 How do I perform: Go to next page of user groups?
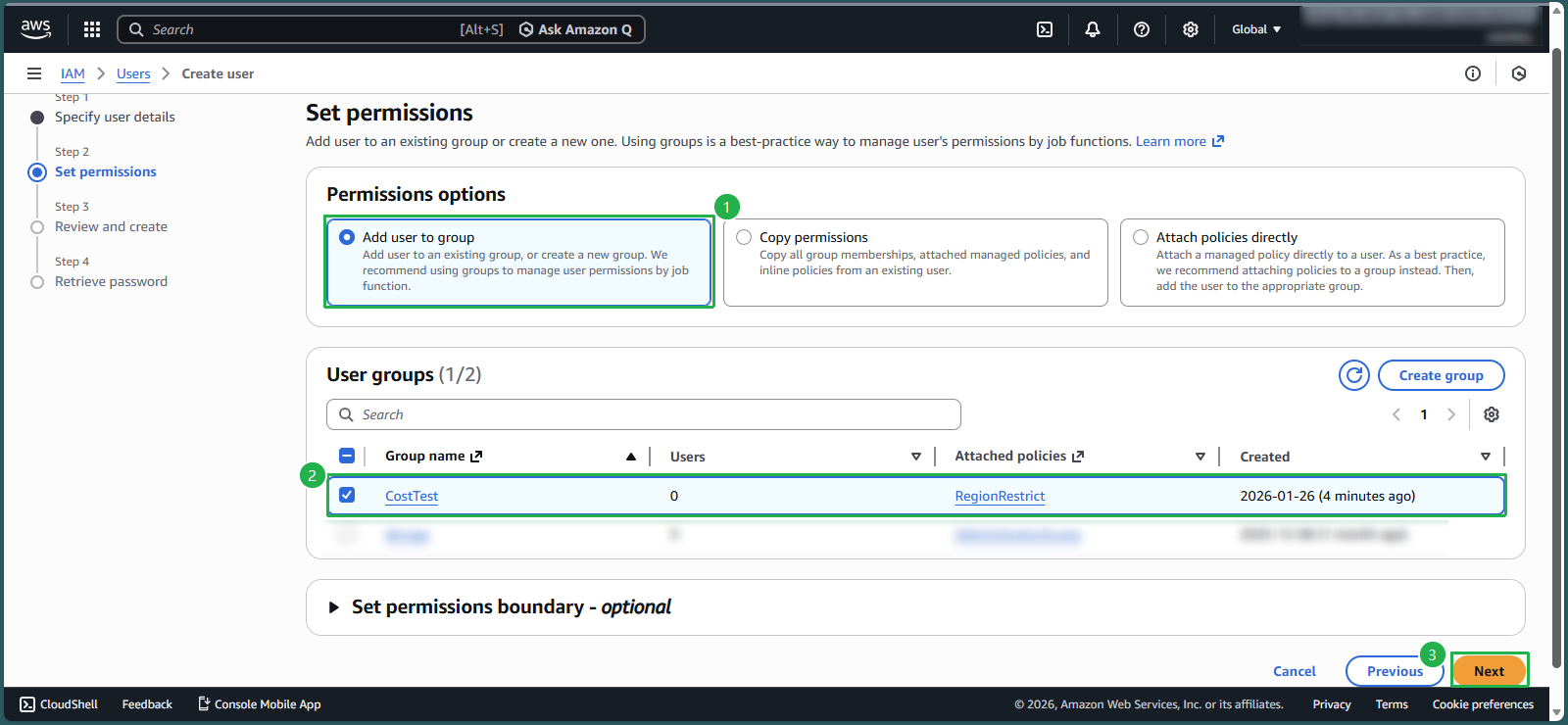1451,414
